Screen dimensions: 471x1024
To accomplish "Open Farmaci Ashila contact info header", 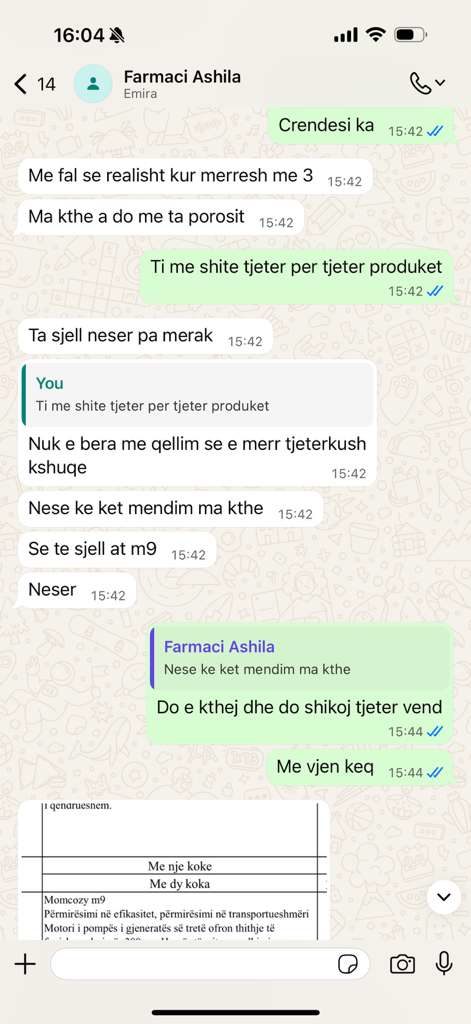I will [x=182, y=84].
